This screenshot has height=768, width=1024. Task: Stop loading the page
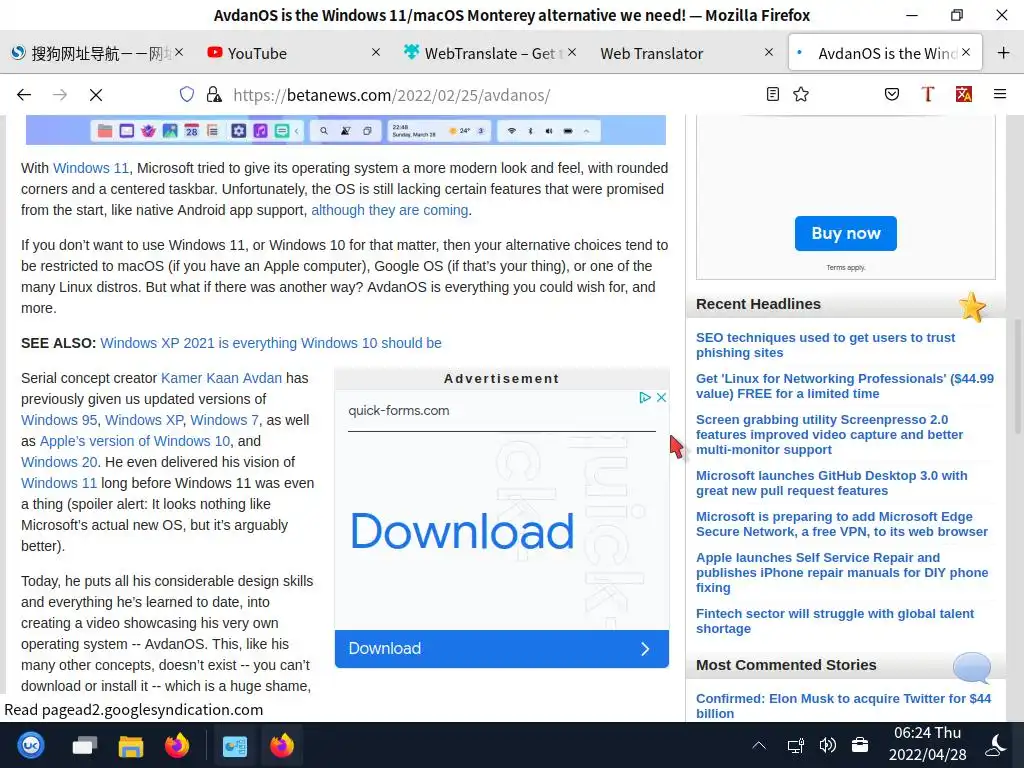[x=96, y=95]
